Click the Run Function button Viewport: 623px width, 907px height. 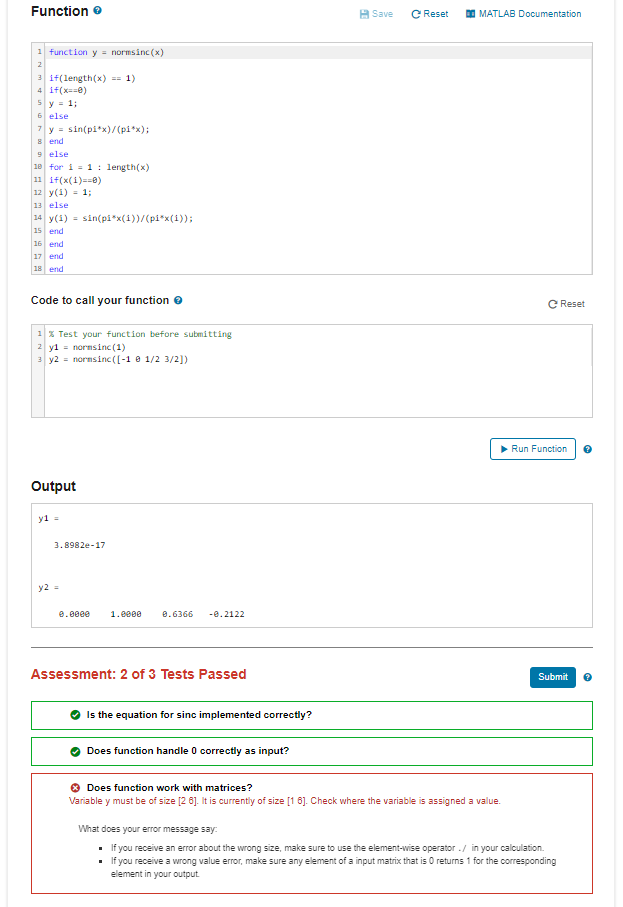coord(533,449)
